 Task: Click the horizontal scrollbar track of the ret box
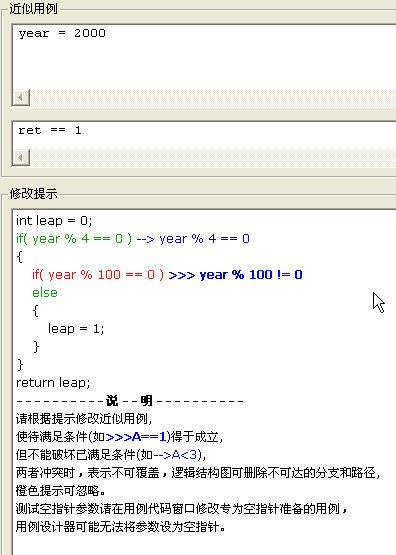213,157
